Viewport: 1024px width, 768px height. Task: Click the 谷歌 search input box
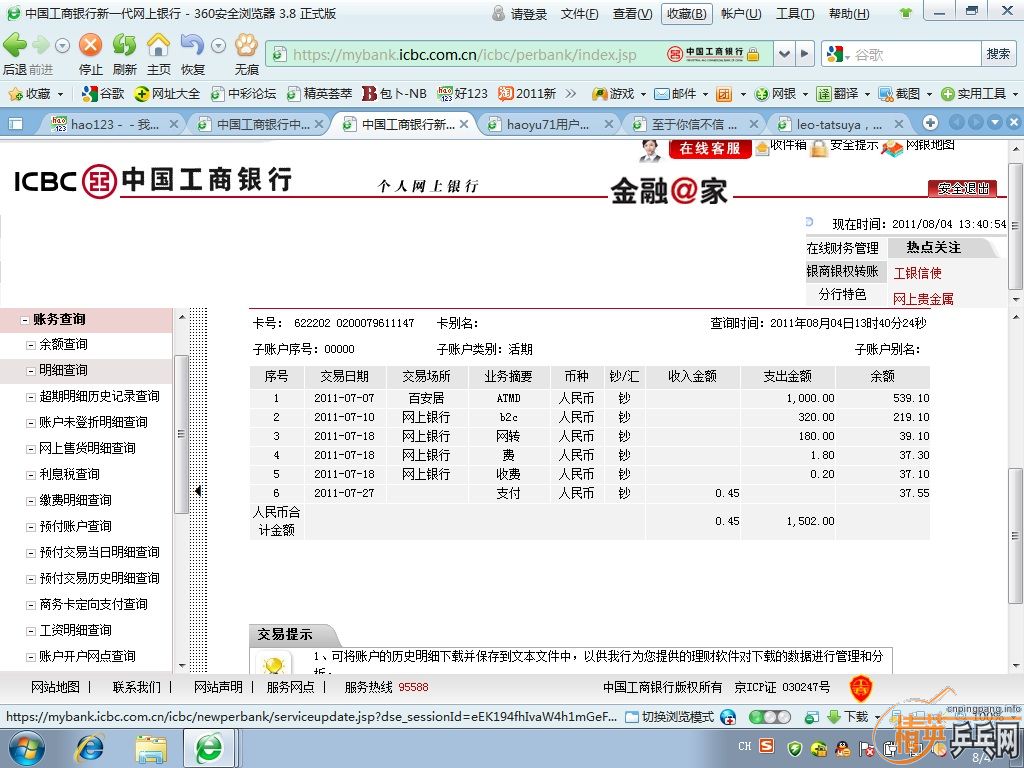(x=915, y=54)
